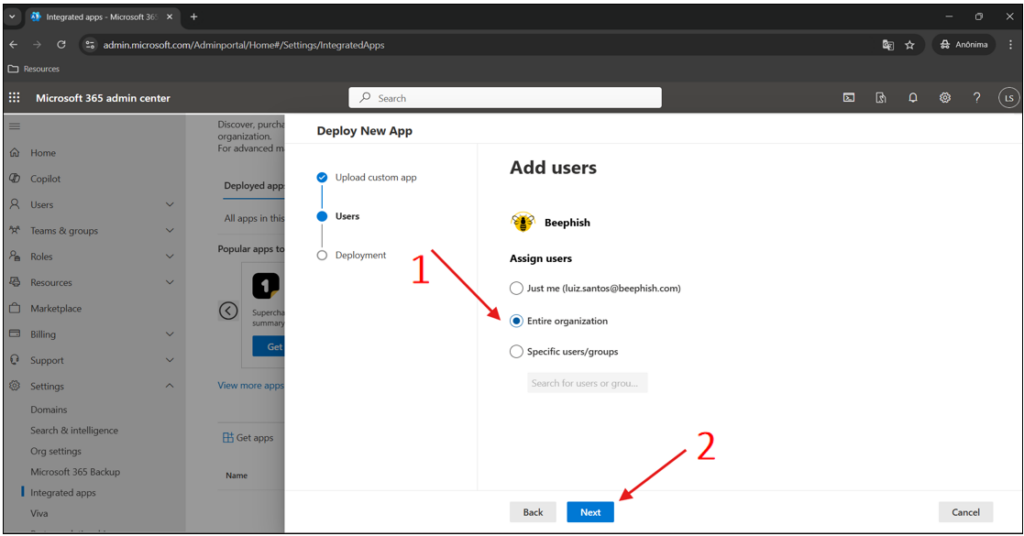
Task: Go back in browser history
Action: click(x=14, y=44)
